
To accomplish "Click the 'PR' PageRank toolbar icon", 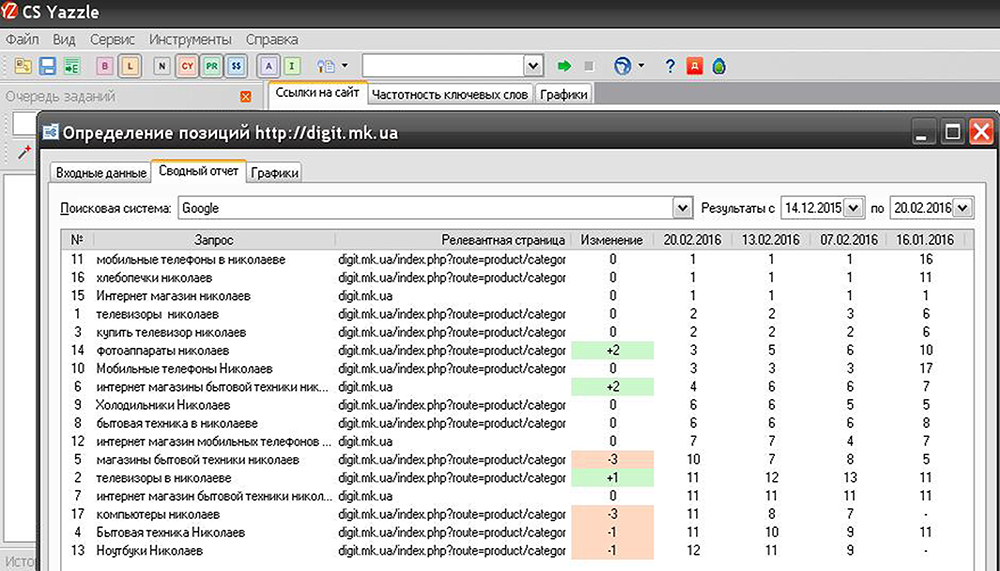I will [x=212, y=66].
